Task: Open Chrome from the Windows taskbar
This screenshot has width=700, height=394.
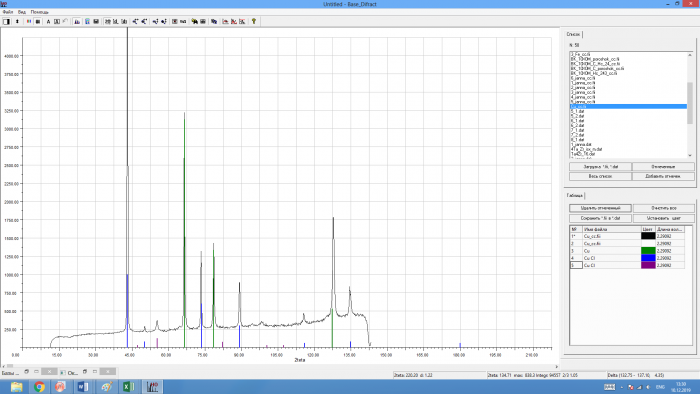Action: click(x=39, y=386)
